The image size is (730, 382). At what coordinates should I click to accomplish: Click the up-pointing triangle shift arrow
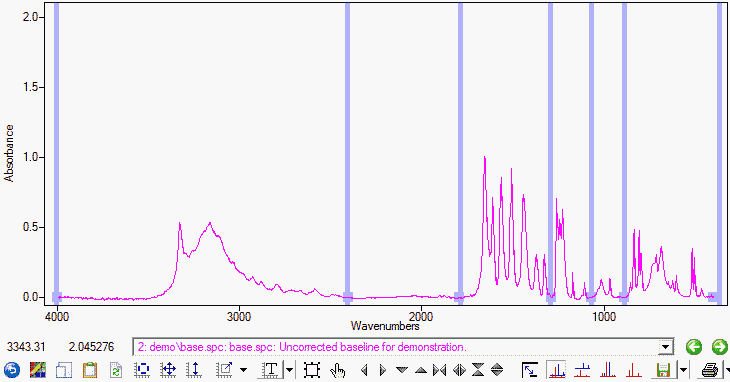pos(421,370)
